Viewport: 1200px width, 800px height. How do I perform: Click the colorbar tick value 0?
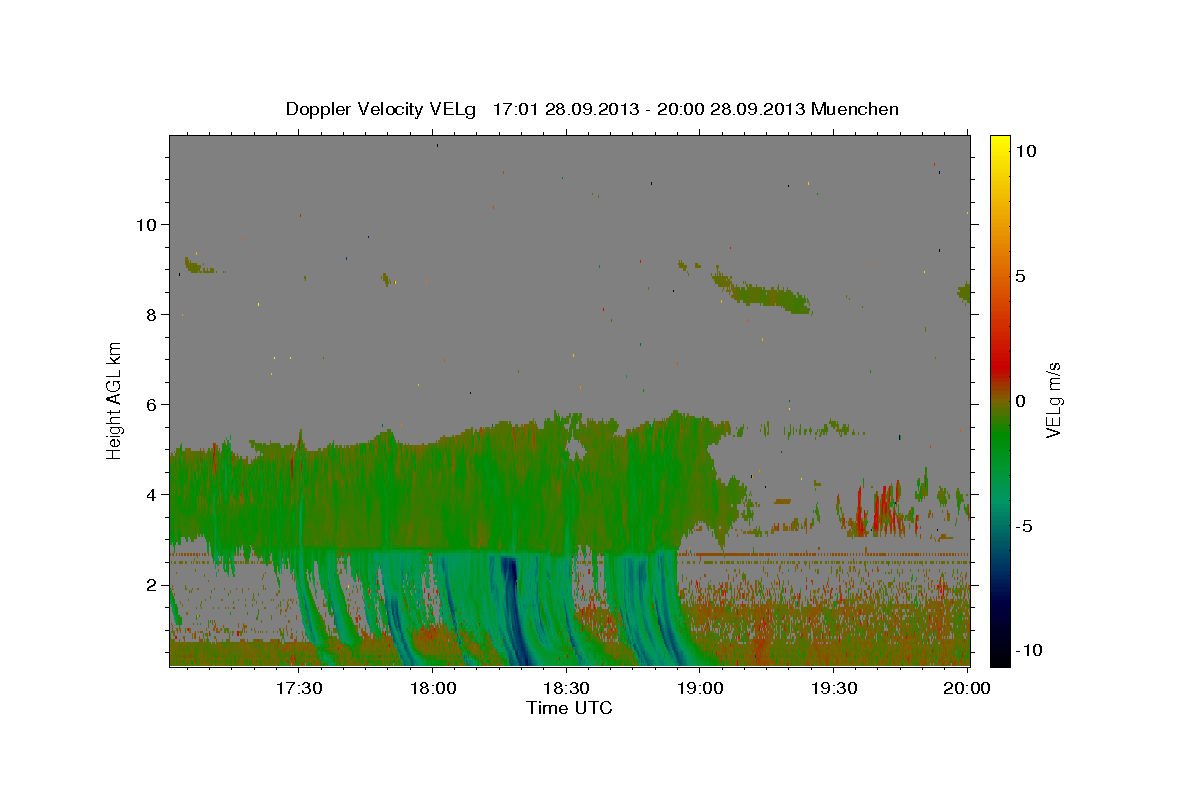point(1020,401)
